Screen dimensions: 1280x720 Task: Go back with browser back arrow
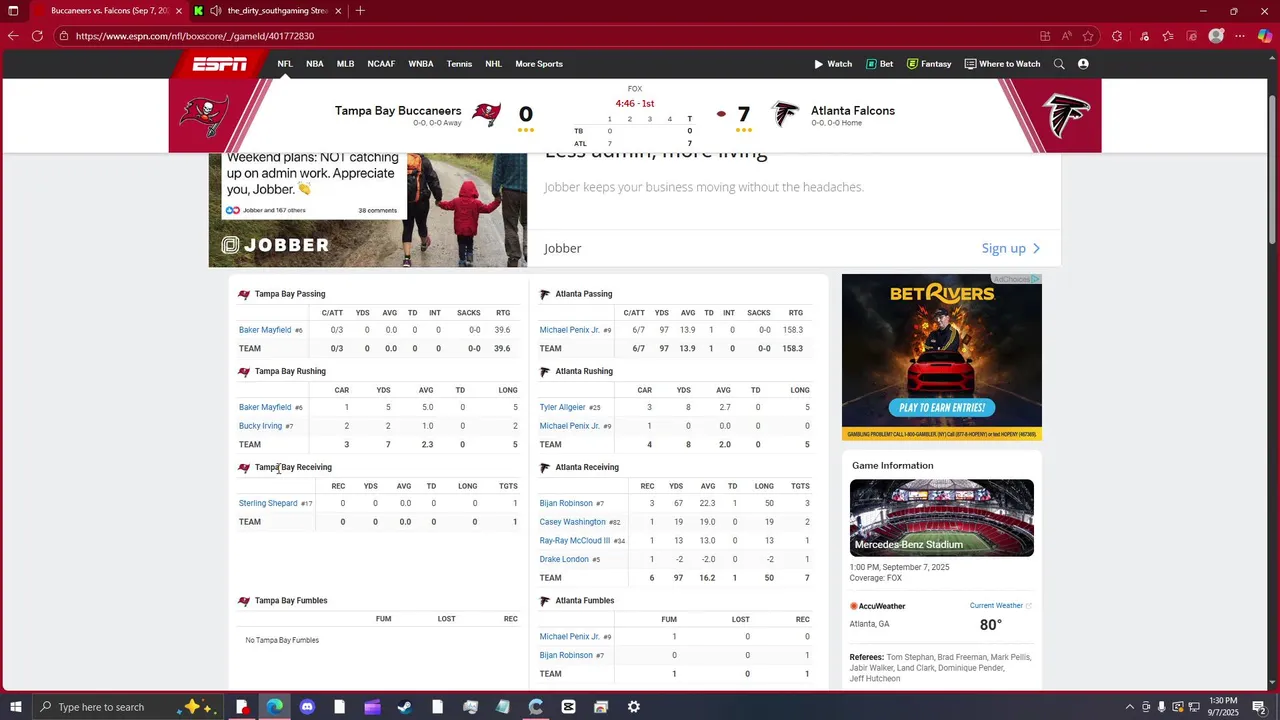13,36
